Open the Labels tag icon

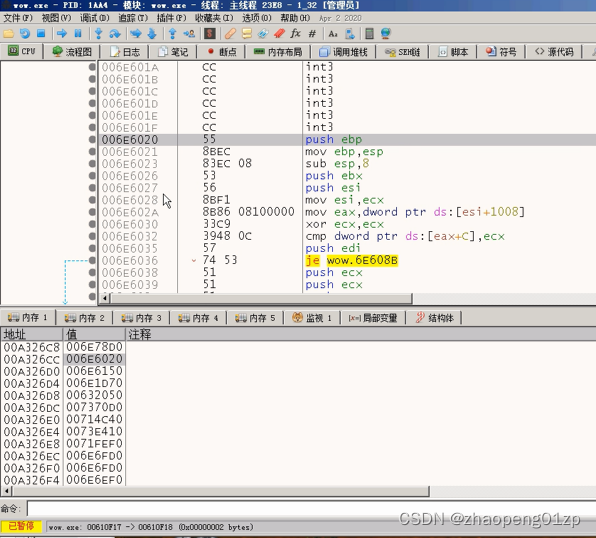pos(263,33)
